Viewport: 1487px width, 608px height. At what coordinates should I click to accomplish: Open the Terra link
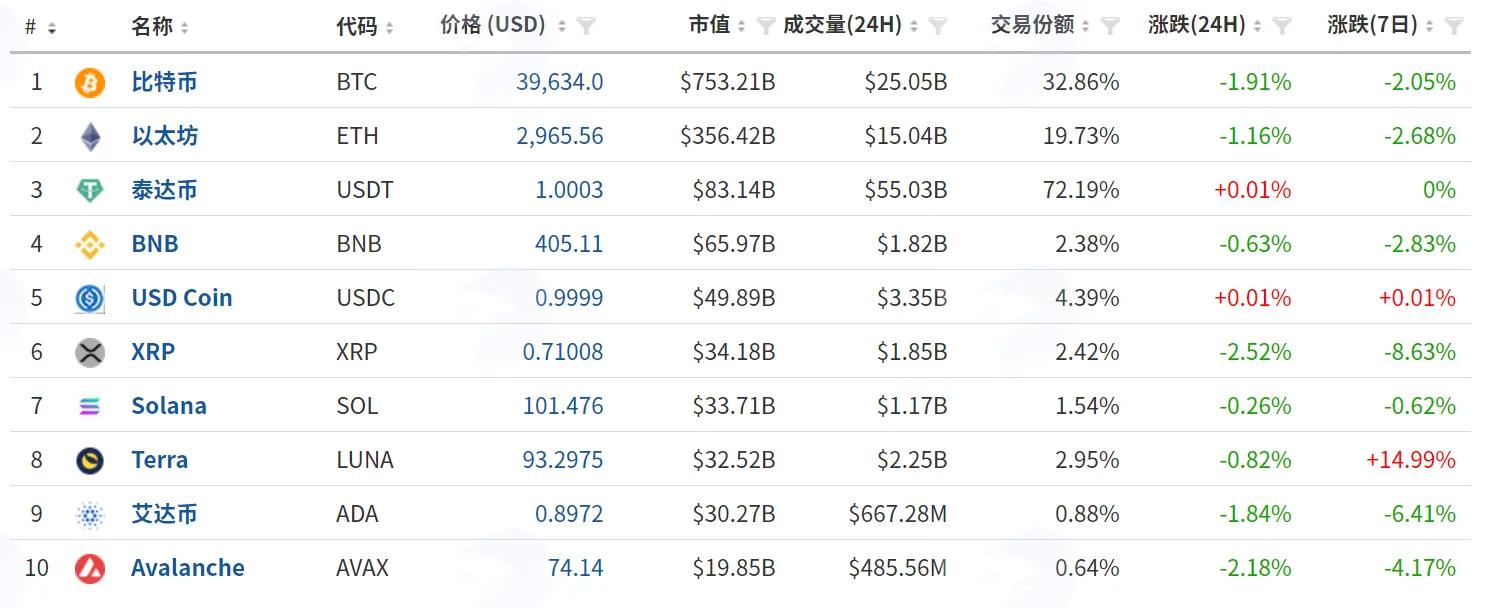tap(160, 460)
